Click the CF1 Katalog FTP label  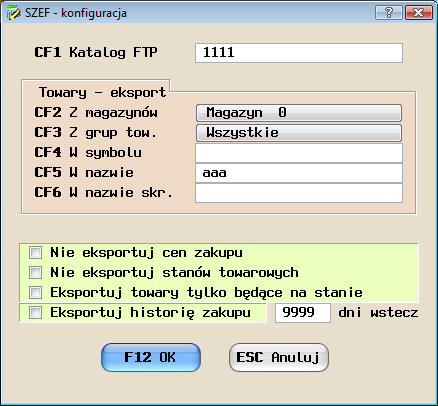(96, 52)
